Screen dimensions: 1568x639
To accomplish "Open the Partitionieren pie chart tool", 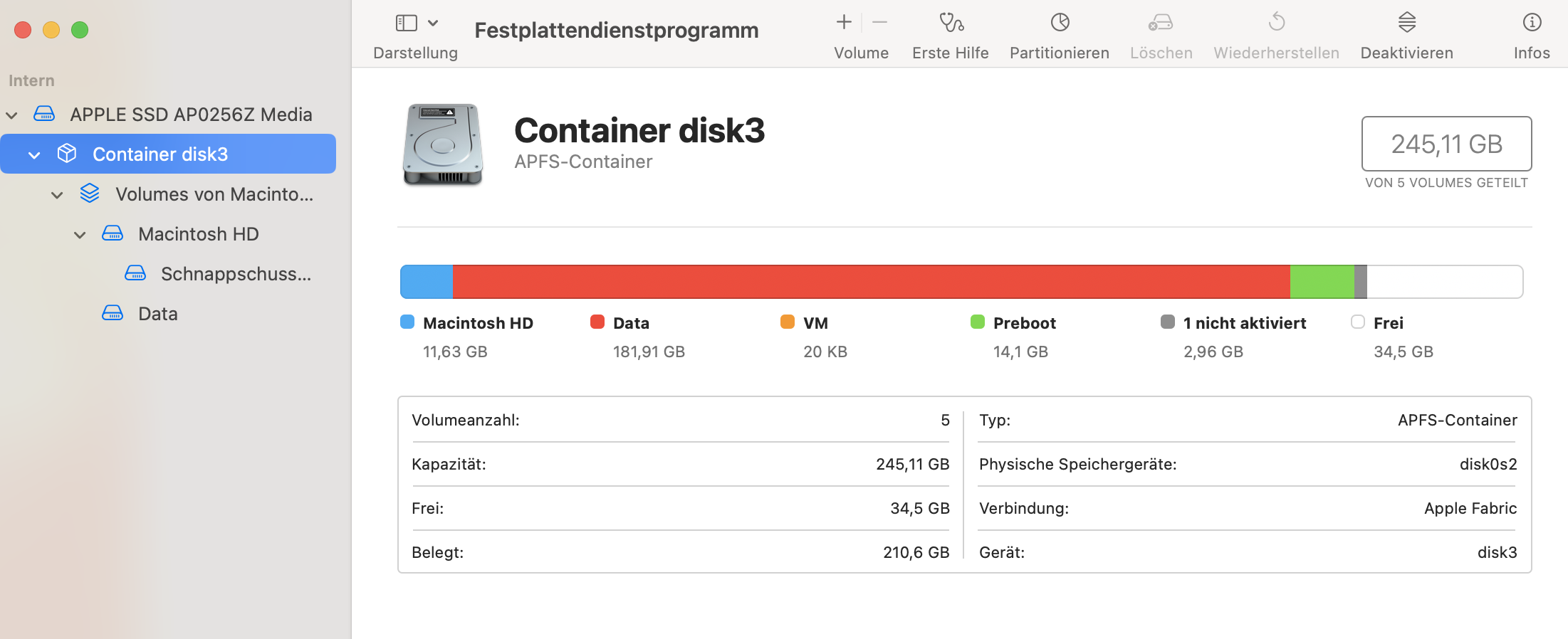I will 1060,23.
